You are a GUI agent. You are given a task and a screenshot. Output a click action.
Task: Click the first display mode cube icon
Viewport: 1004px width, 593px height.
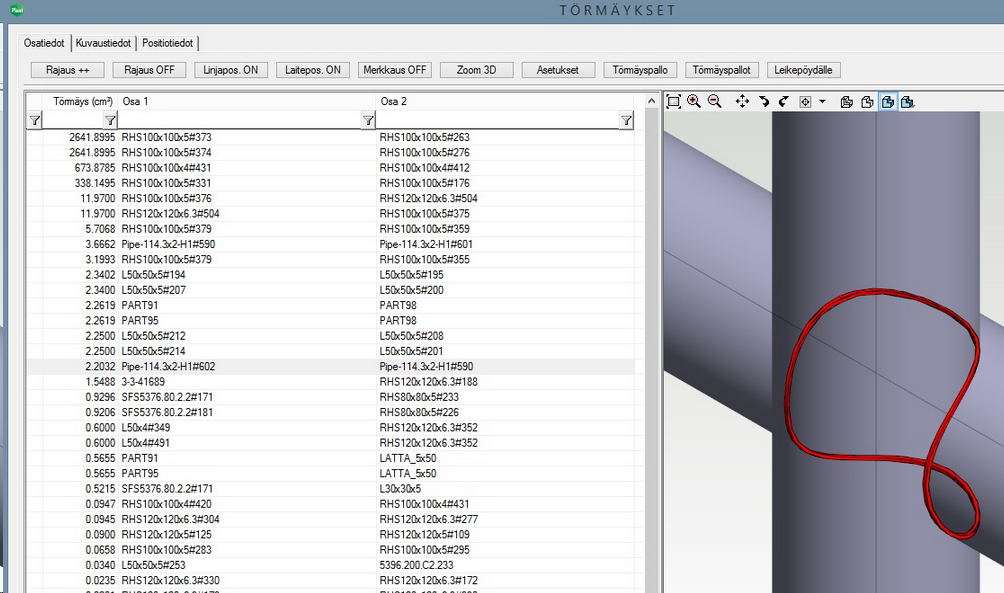point(846,101)
